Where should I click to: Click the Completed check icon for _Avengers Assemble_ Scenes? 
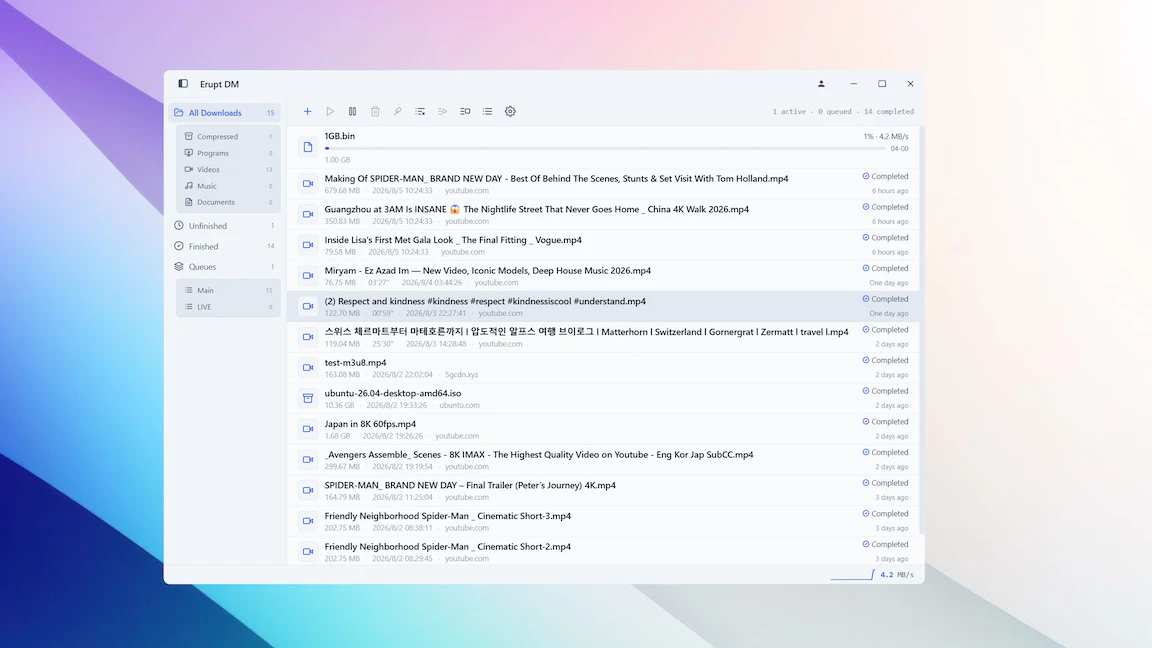[865, 452]
